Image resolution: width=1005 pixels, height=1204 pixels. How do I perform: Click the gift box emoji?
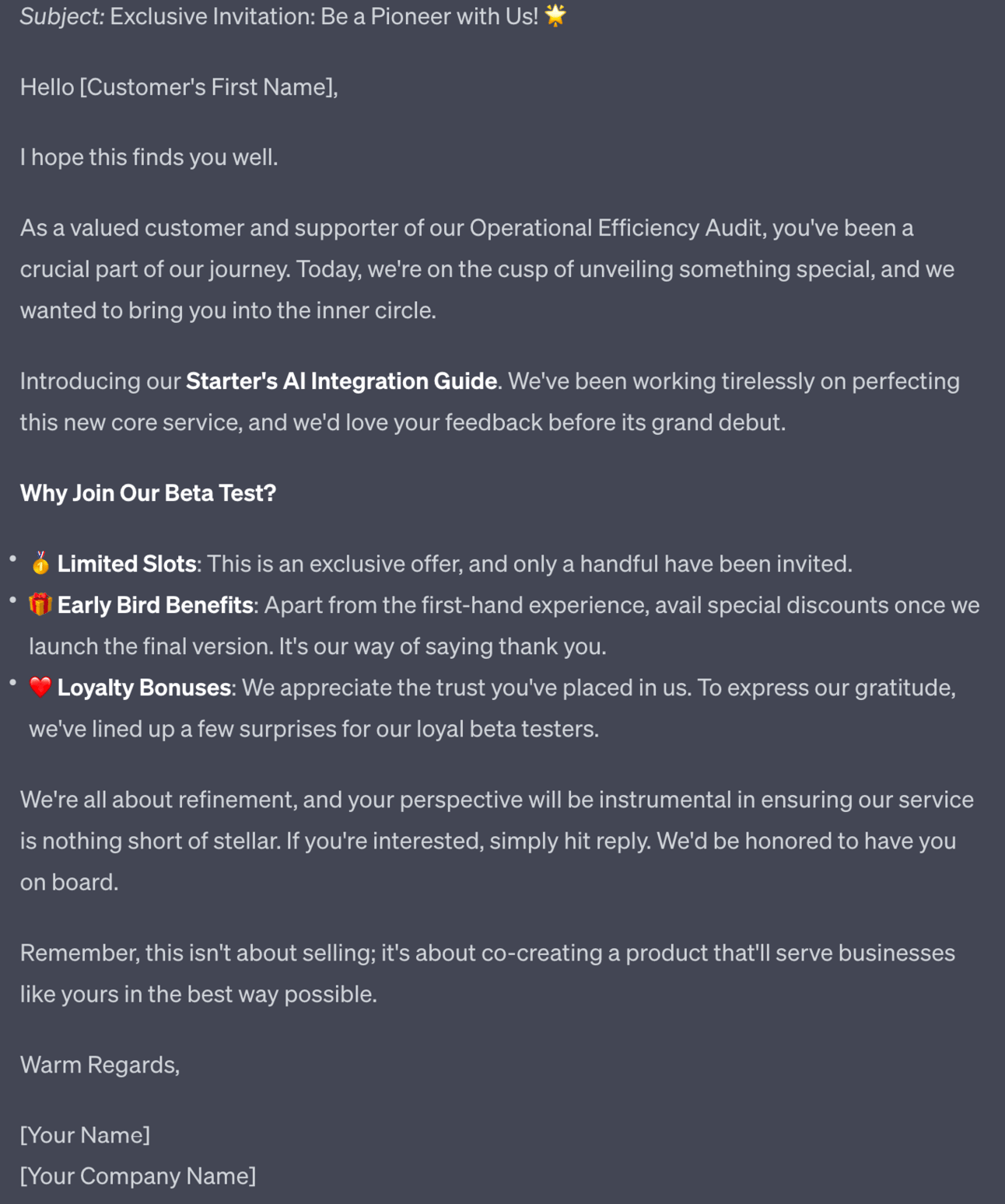tap(40, 604)
